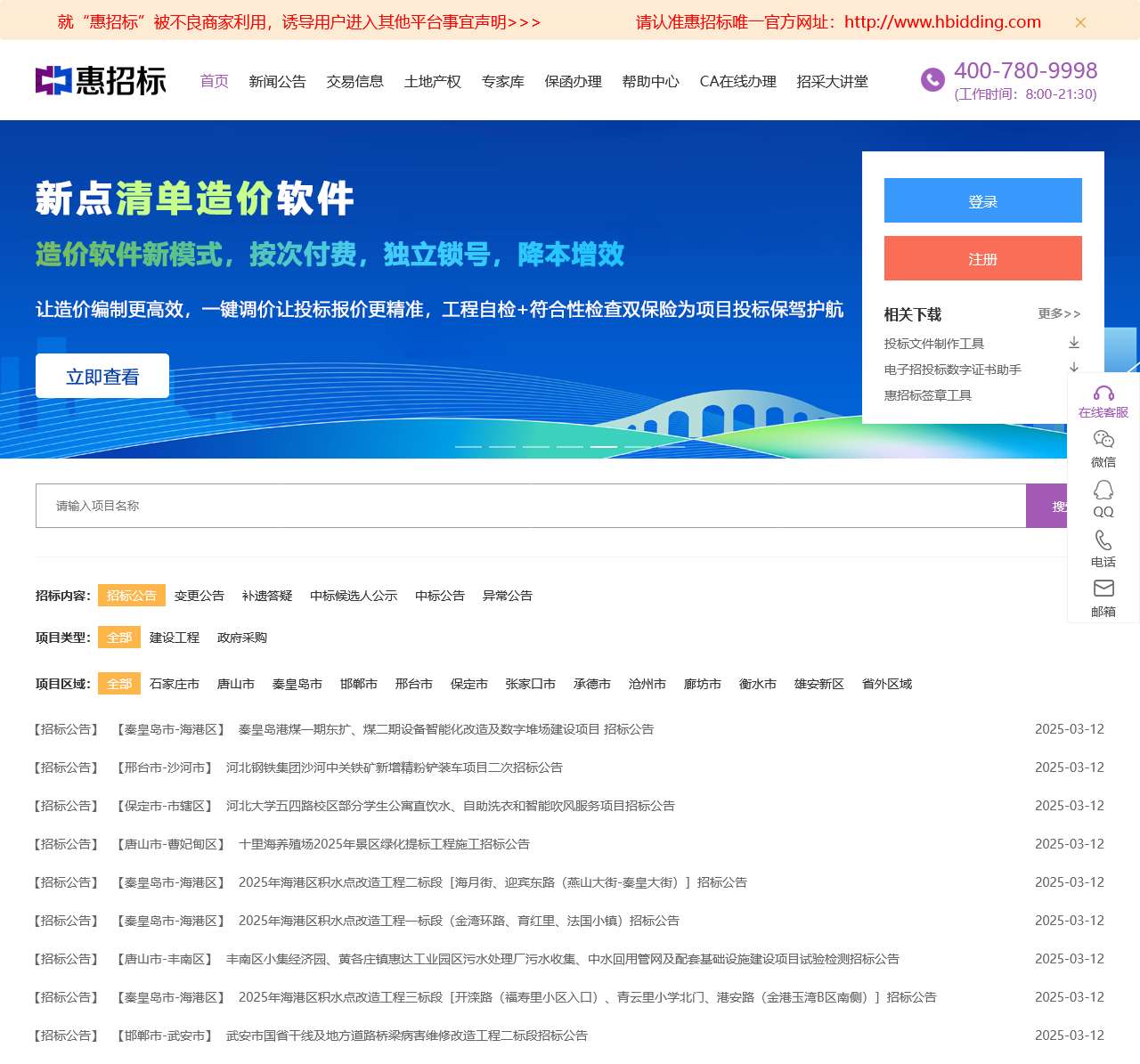Viewport: 1140px width, 1064px height.
Task: Open 土地产权 navigation item
Action: point(433,81)
